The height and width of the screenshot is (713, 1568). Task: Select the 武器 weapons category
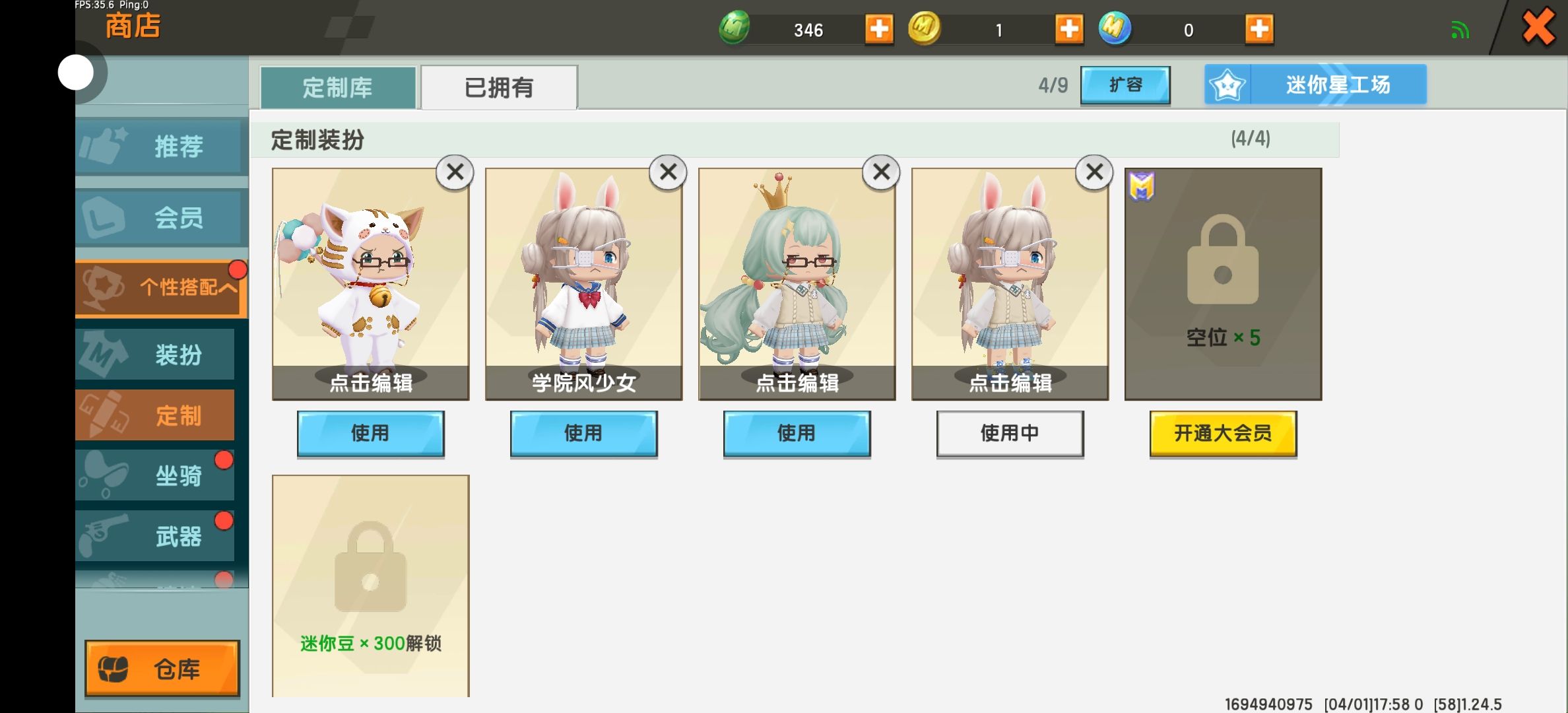tap(155, 536)
